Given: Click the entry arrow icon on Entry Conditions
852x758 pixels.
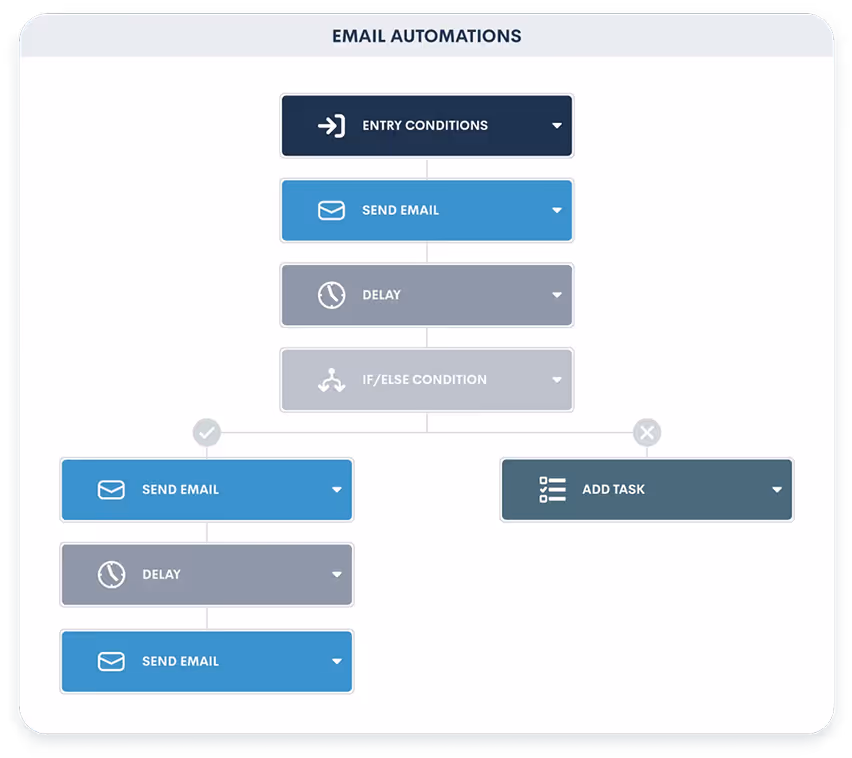Looking at the screenshot, I should (331, 125).
